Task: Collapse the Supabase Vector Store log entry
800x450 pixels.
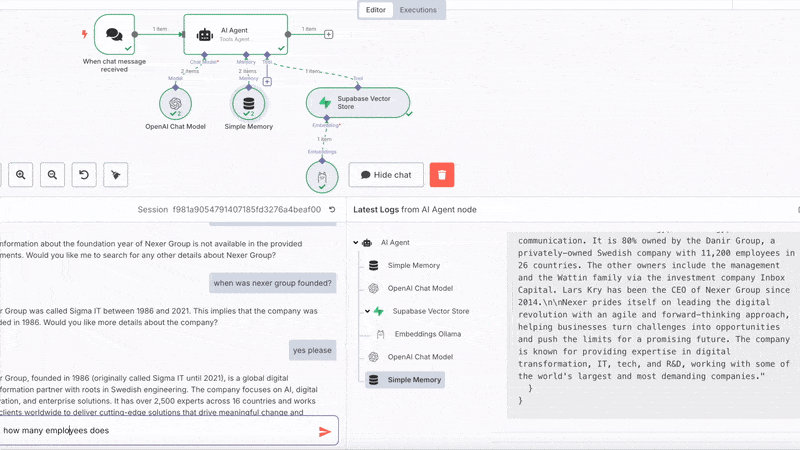Action: 367,311
